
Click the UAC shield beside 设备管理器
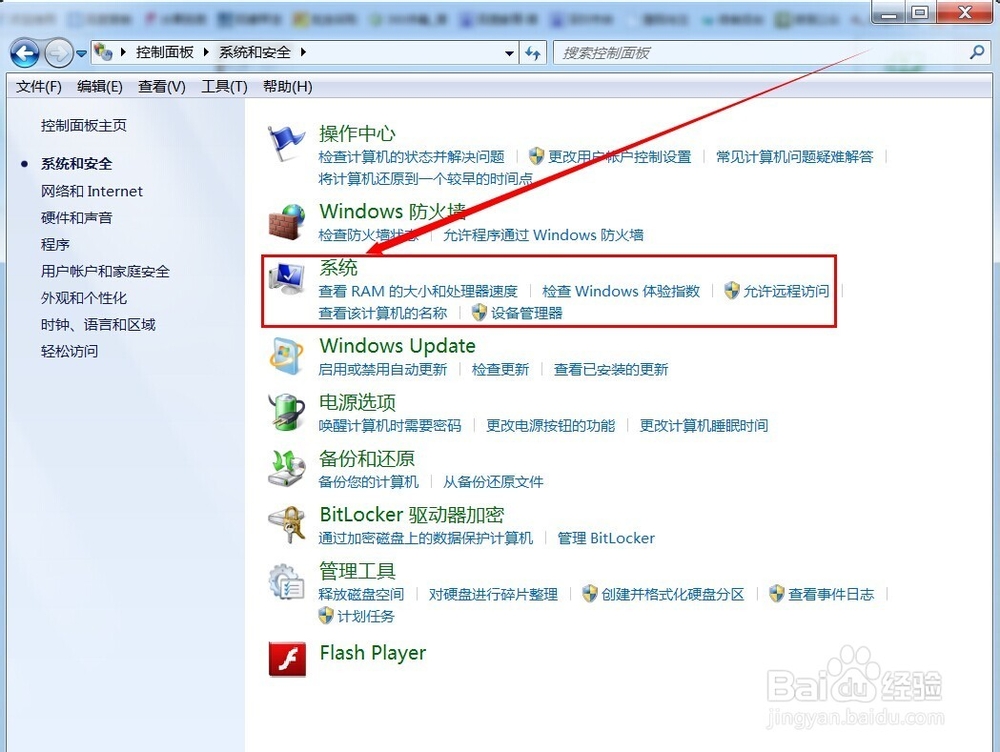coord(480,313)
